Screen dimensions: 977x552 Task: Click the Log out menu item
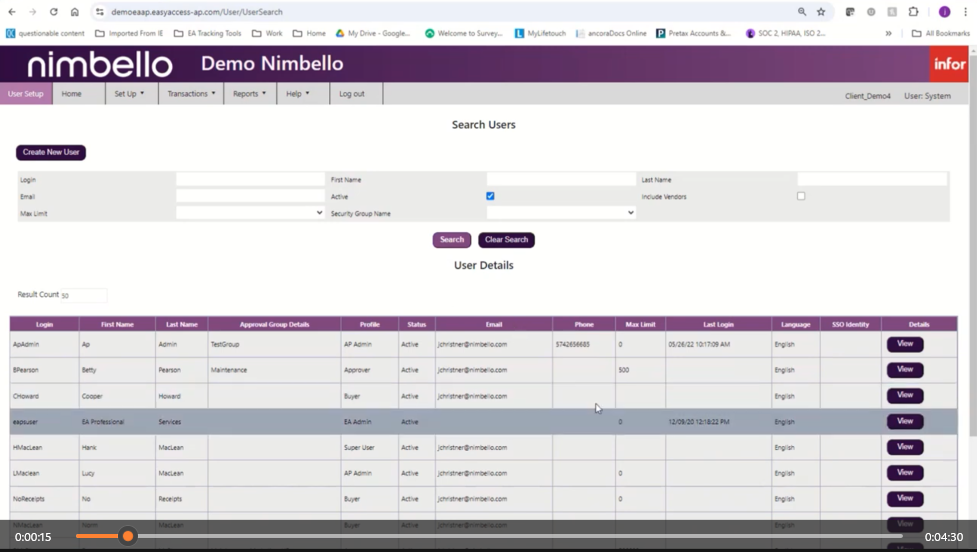[x=352, y=93]
